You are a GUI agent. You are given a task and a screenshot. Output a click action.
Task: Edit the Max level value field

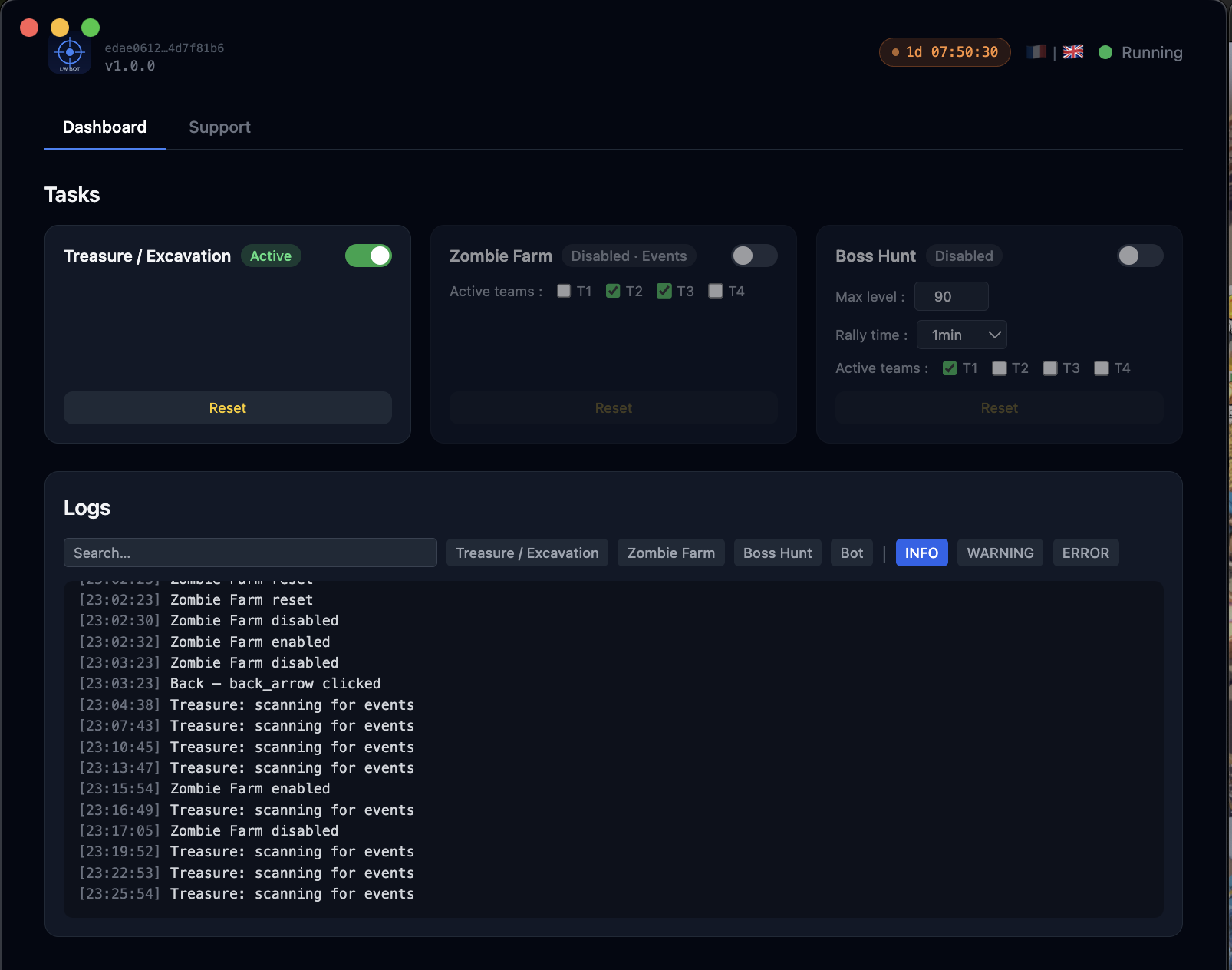coord(950,296)
